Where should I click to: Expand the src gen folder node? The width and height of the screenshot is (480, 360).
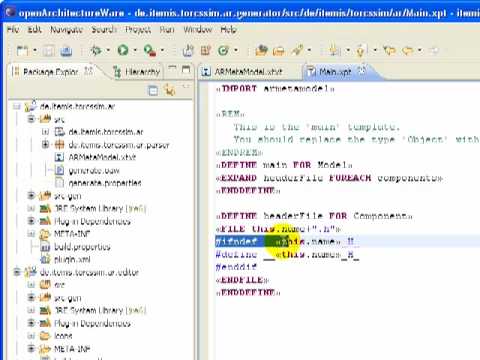coord(31,195)
